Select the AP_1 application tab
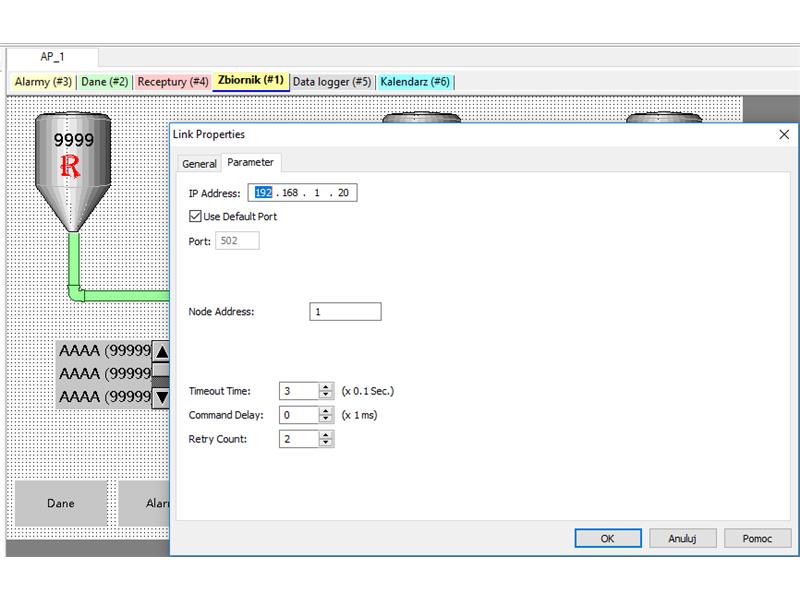This screenshot has width=800, height=600. coord(52,57)
